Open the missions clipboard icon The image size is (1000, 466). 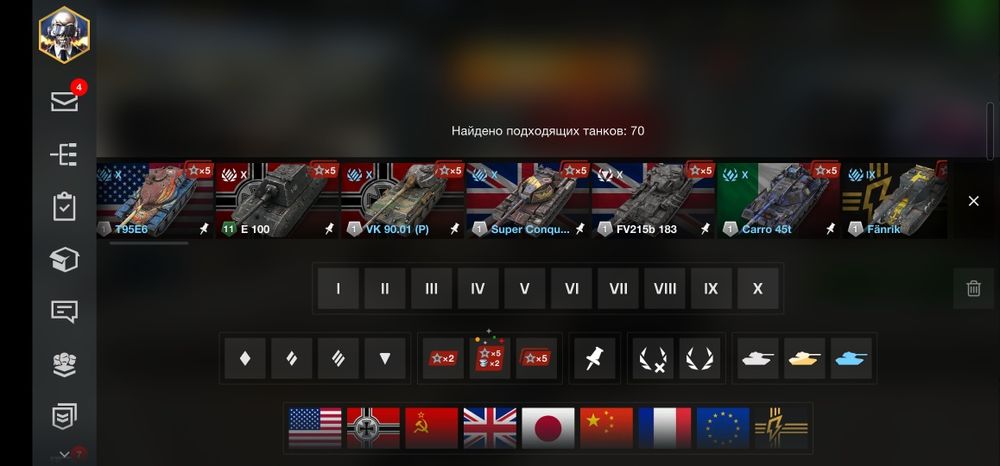click(x=64, y=207)
